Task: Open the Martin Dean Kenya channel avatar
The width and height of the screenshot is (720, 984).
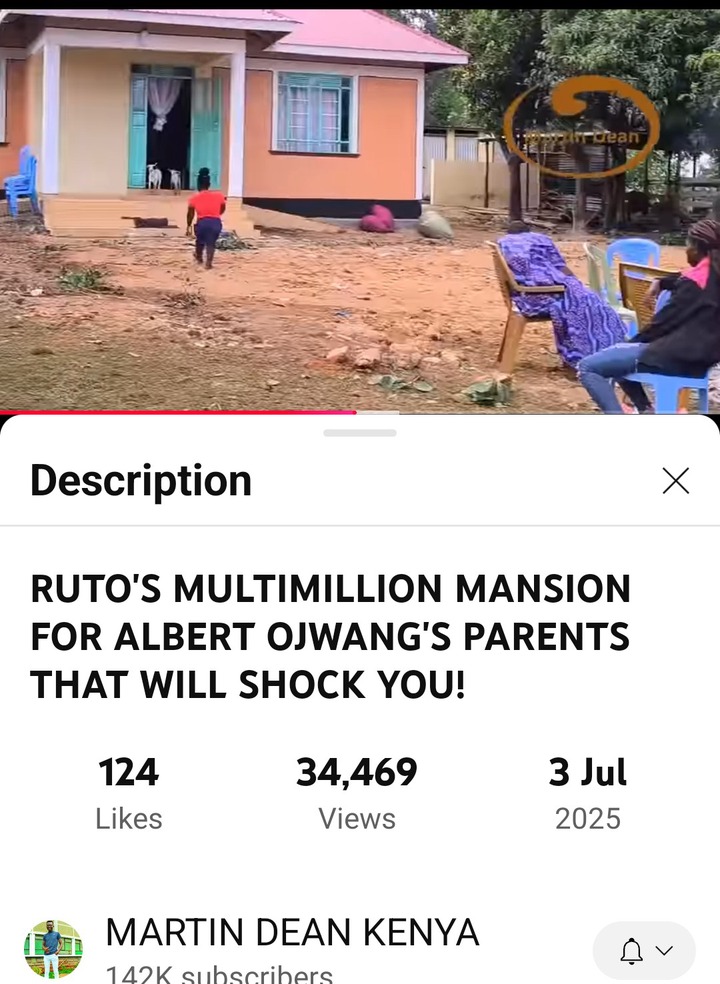Action: (53, 949)
